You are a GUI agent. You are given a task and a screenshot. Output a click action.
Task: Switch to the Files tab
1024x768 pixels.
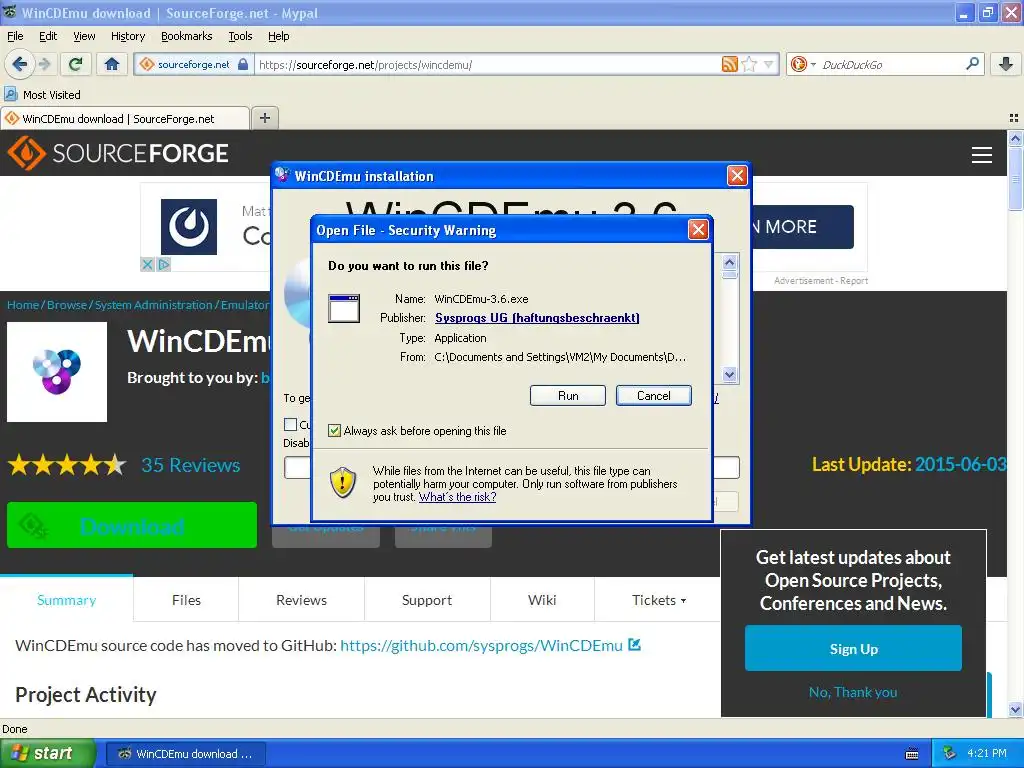186,600
